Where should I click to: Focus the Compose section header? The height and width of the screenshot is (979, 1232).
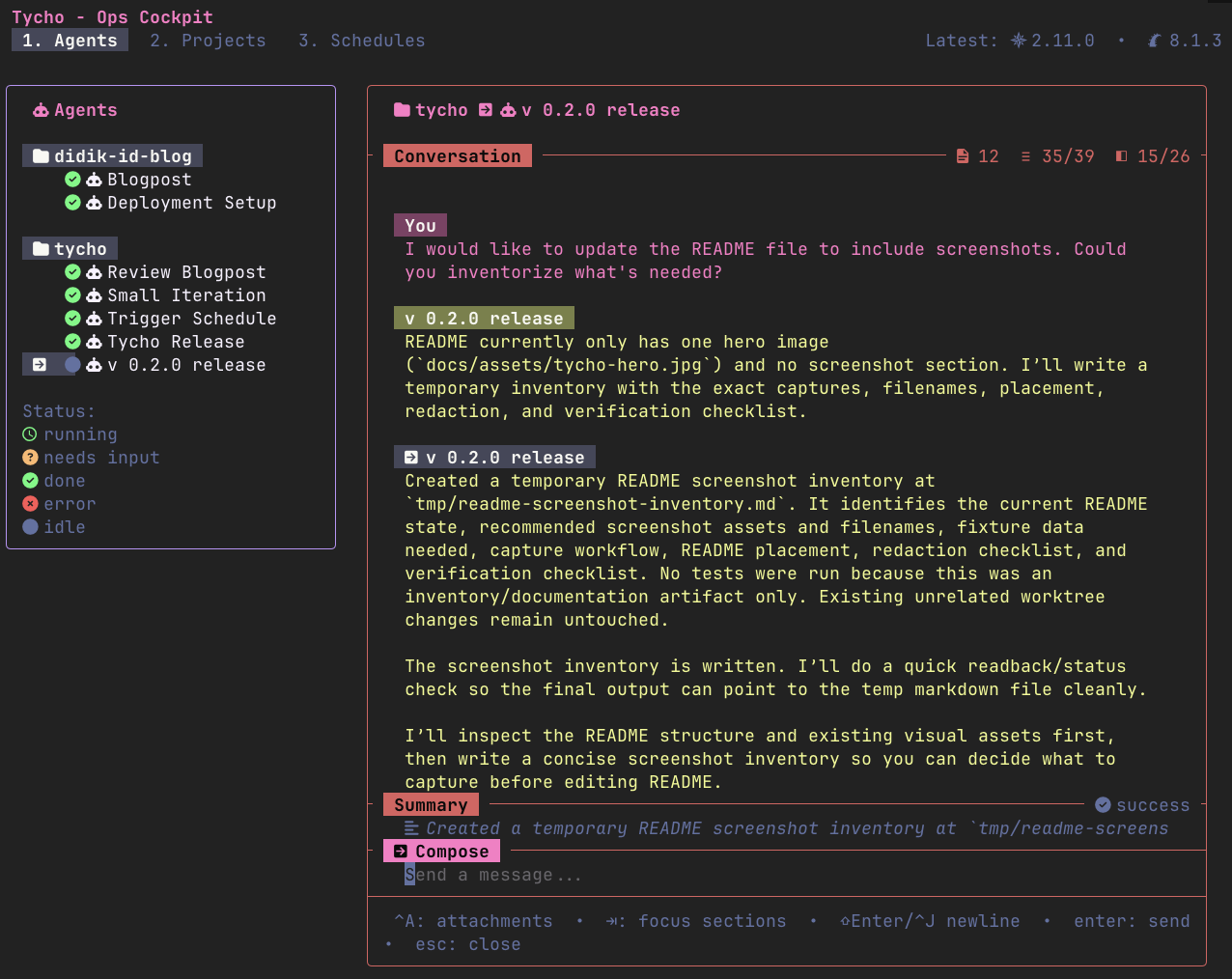tap(442, 852)
